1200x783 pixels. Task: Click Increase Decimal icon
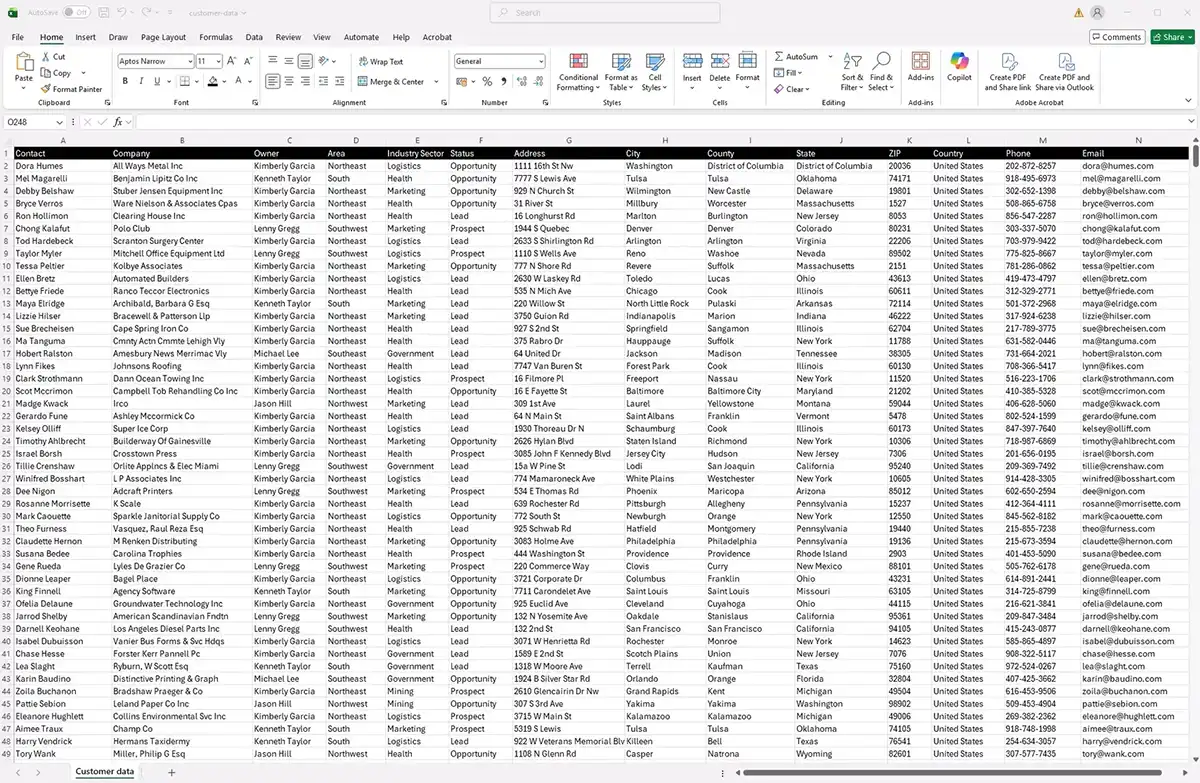click(x=523, y=82)
